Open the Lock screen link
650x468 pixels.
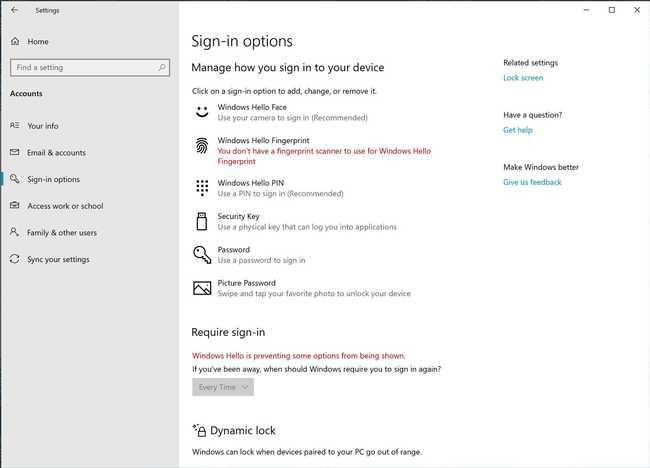click(x=523, y=78)
